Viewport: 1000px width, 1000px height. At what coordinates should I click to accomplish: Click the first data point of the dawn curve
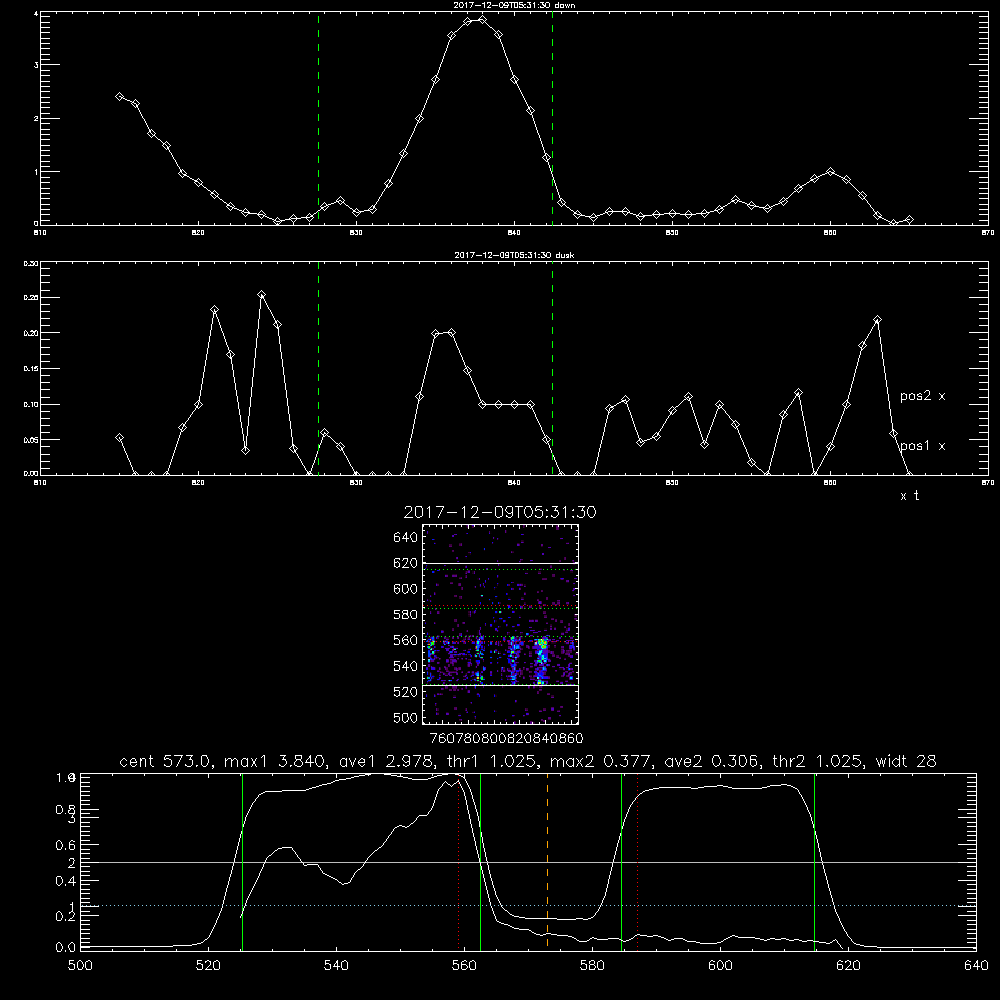(119, 96)
